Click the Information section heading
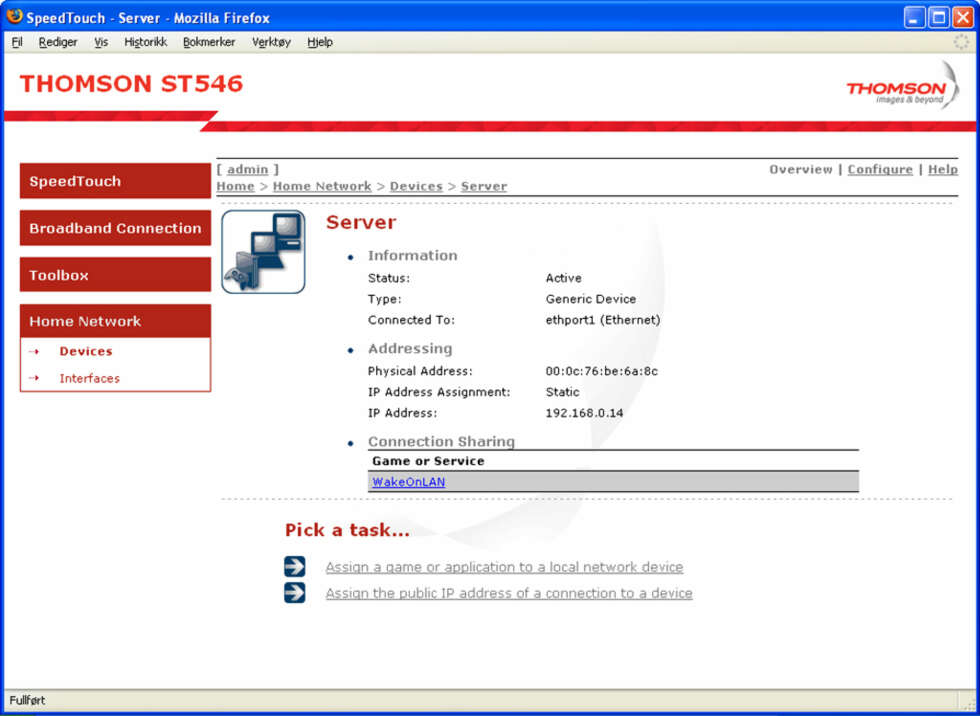This screenshot has width=980, height=716. 412,255
